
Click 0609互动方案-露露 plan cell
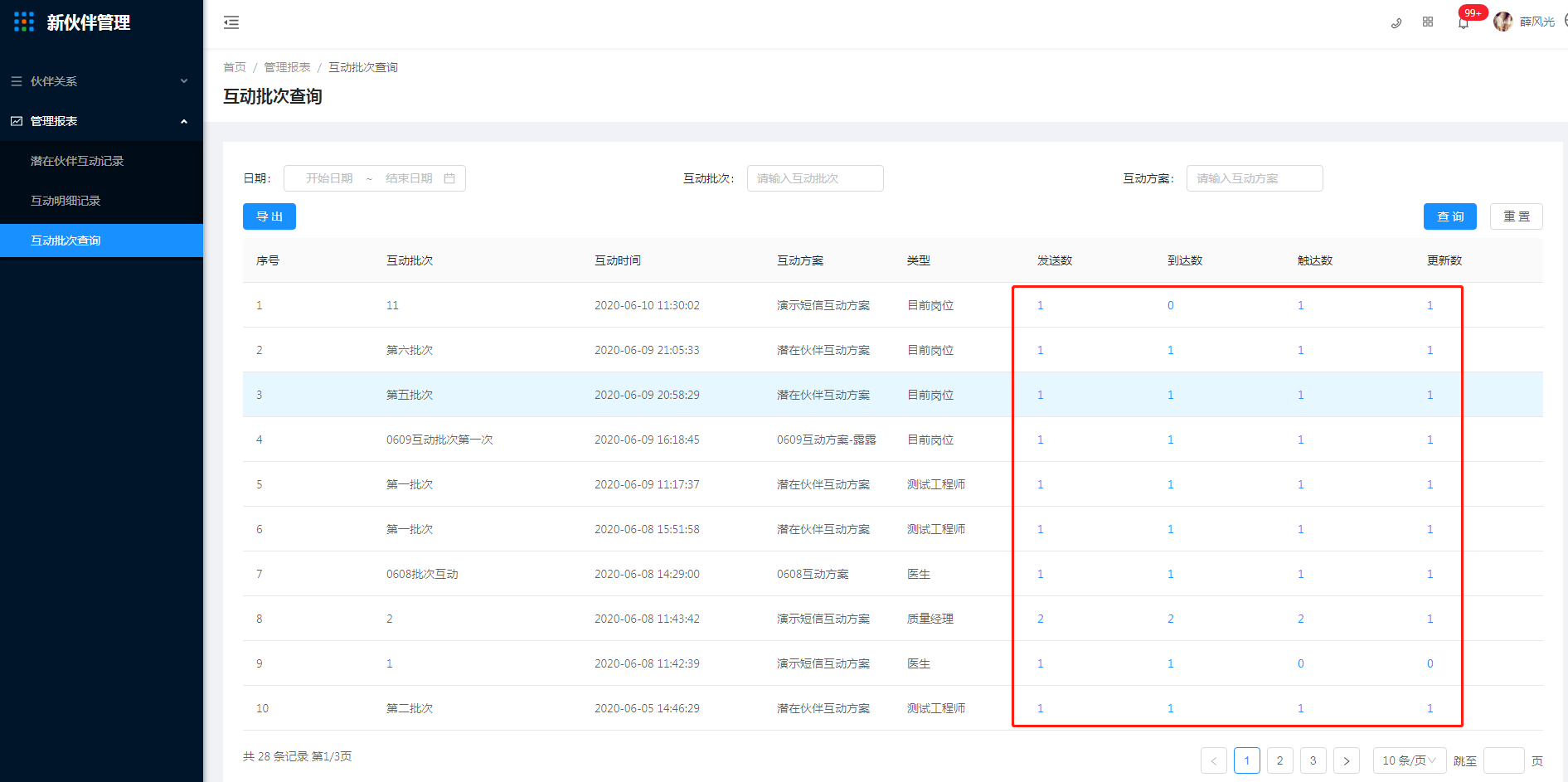[x=827, y=440]
